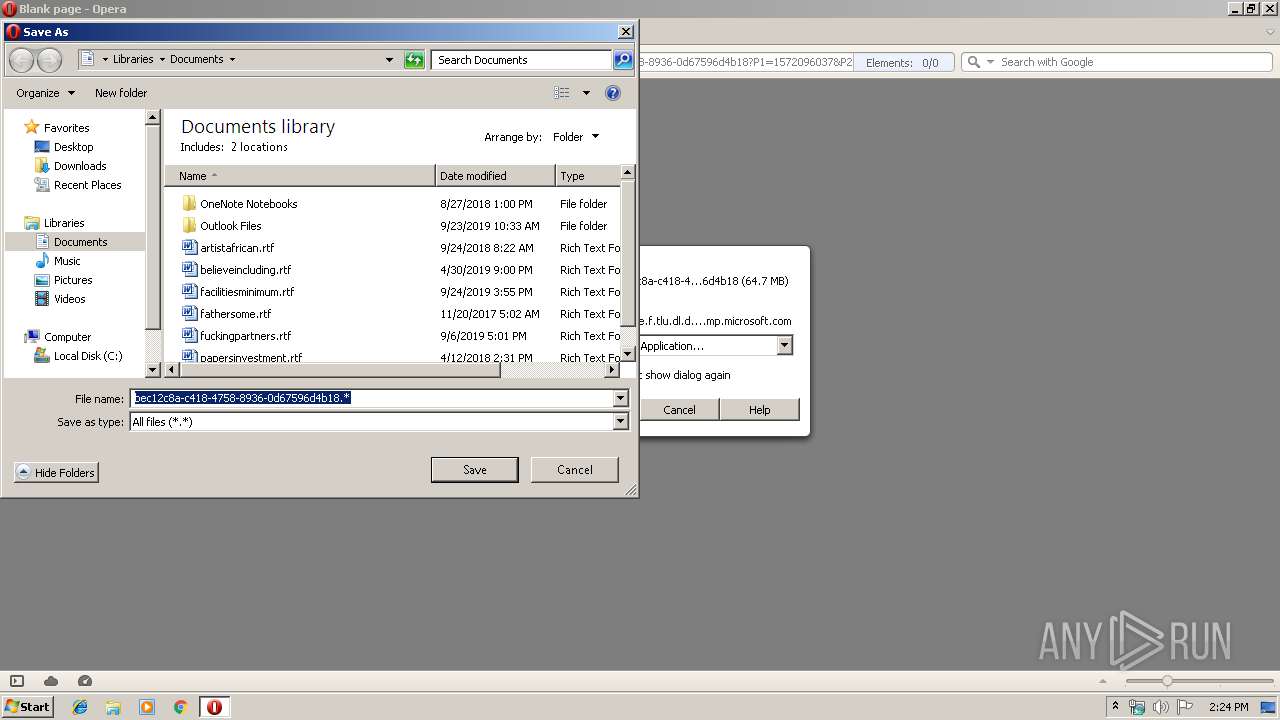The height and width of the screenshot is (720, 1280).
Task: Click the Opera zoom slider handle
Action: (x=1166, y=681)
